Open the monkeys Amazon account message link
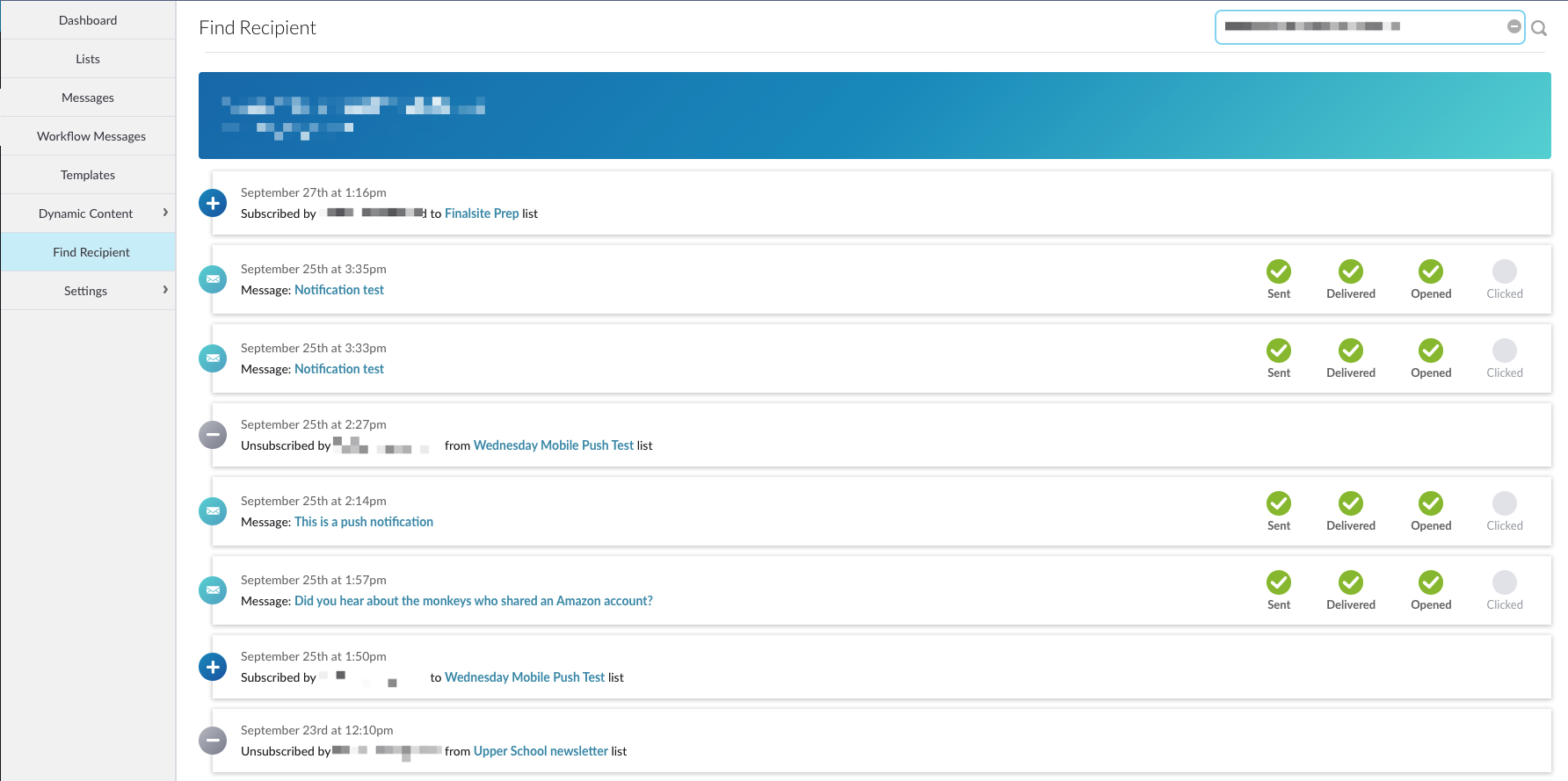 474,601
